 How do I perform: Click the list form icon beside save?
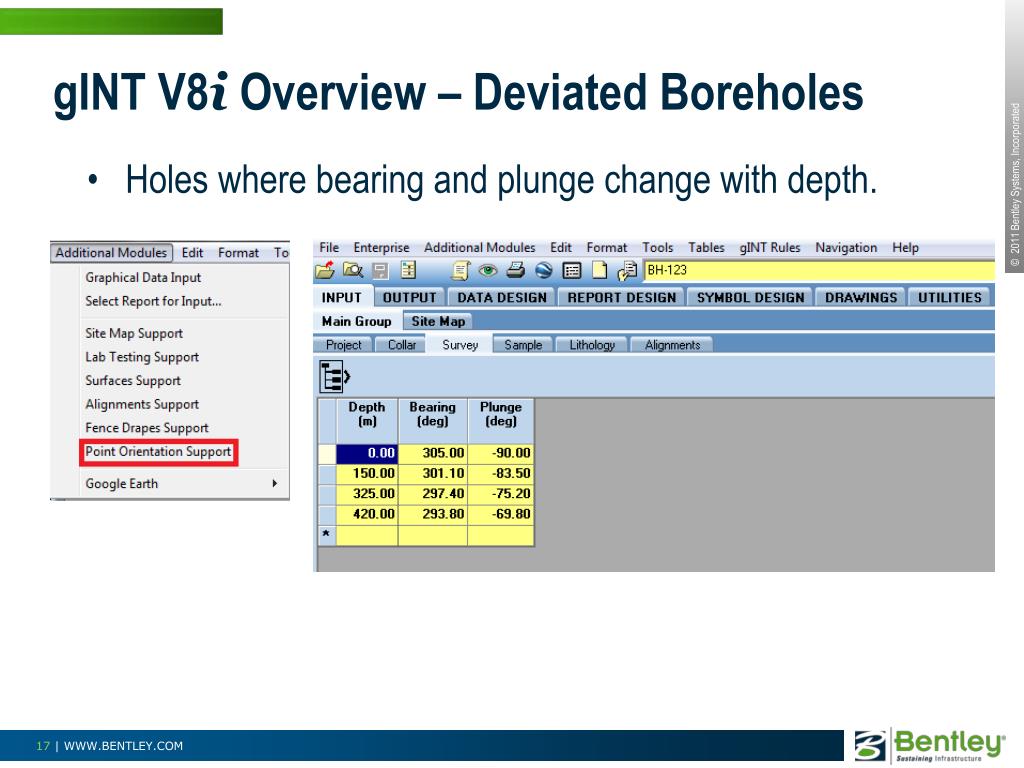[408, 270]
